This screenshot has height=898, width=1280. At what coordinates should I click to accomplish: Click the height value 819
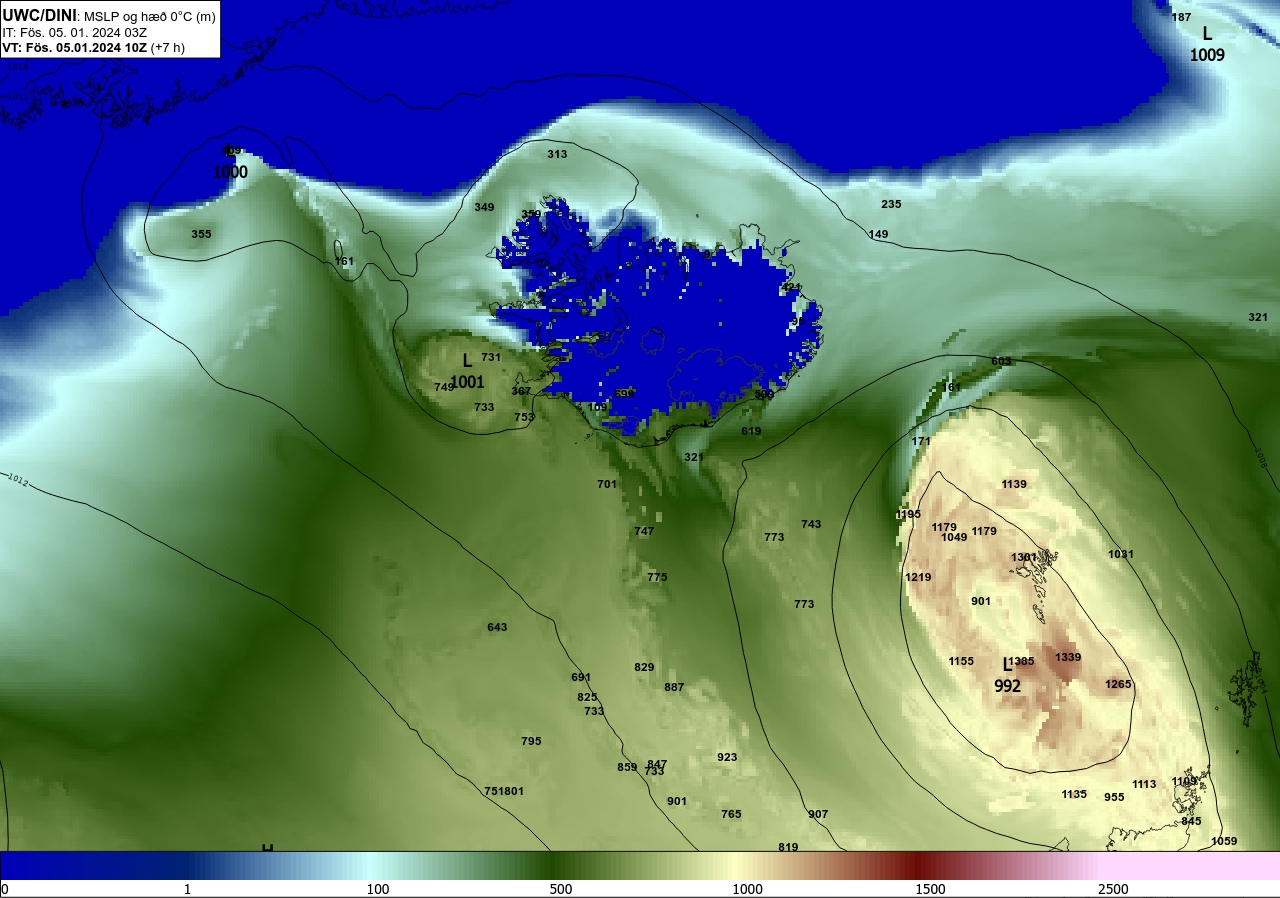(x=788, y=847)
